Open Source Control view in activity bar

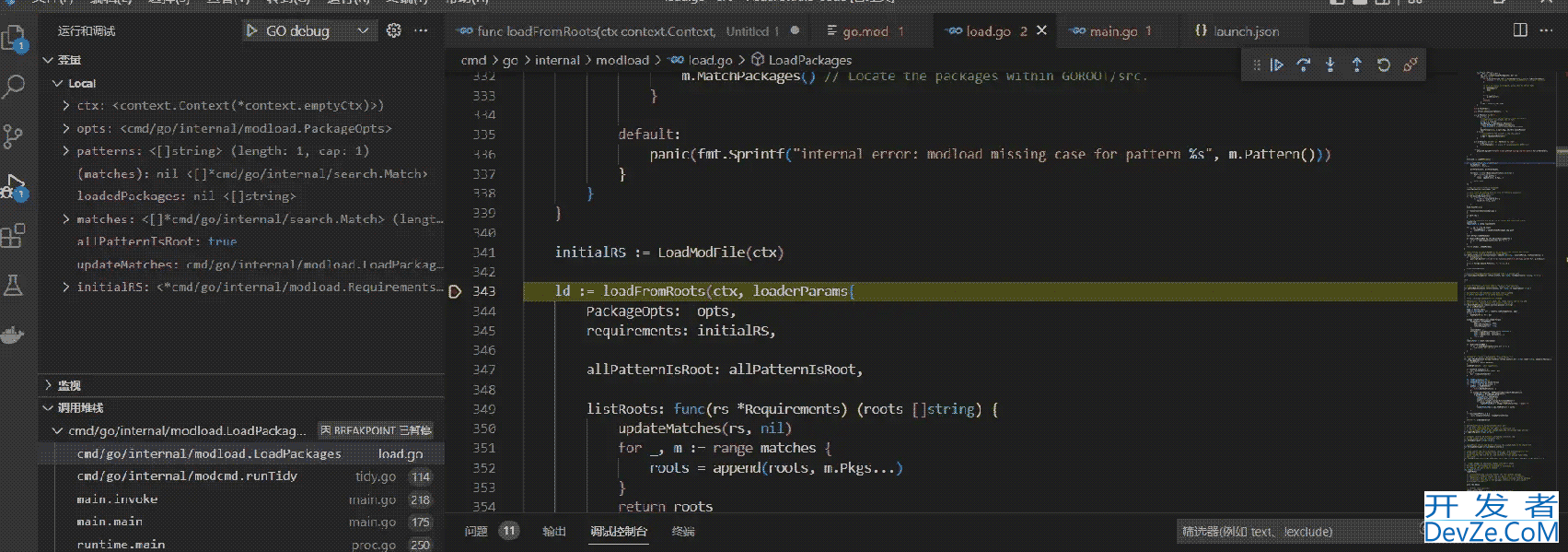coord(14,136)
